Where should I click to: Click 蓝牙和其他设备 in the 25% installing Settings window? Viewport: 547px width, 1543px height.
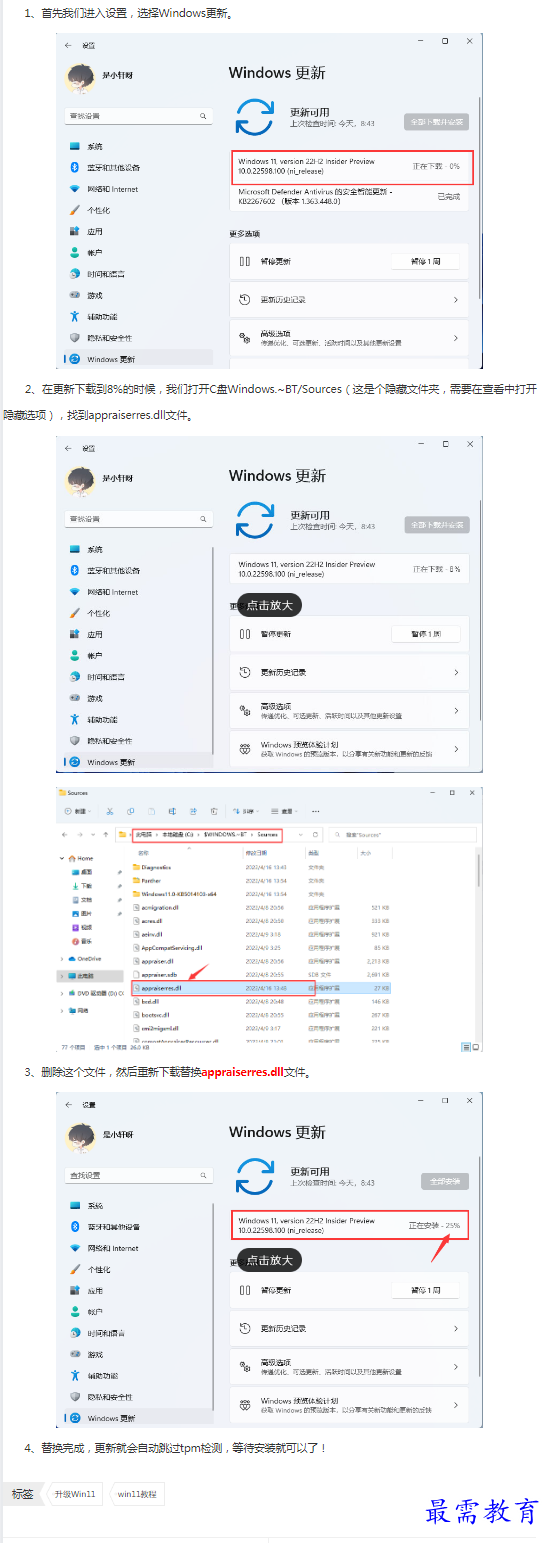pyautogui.click(x=112, y=1227)
